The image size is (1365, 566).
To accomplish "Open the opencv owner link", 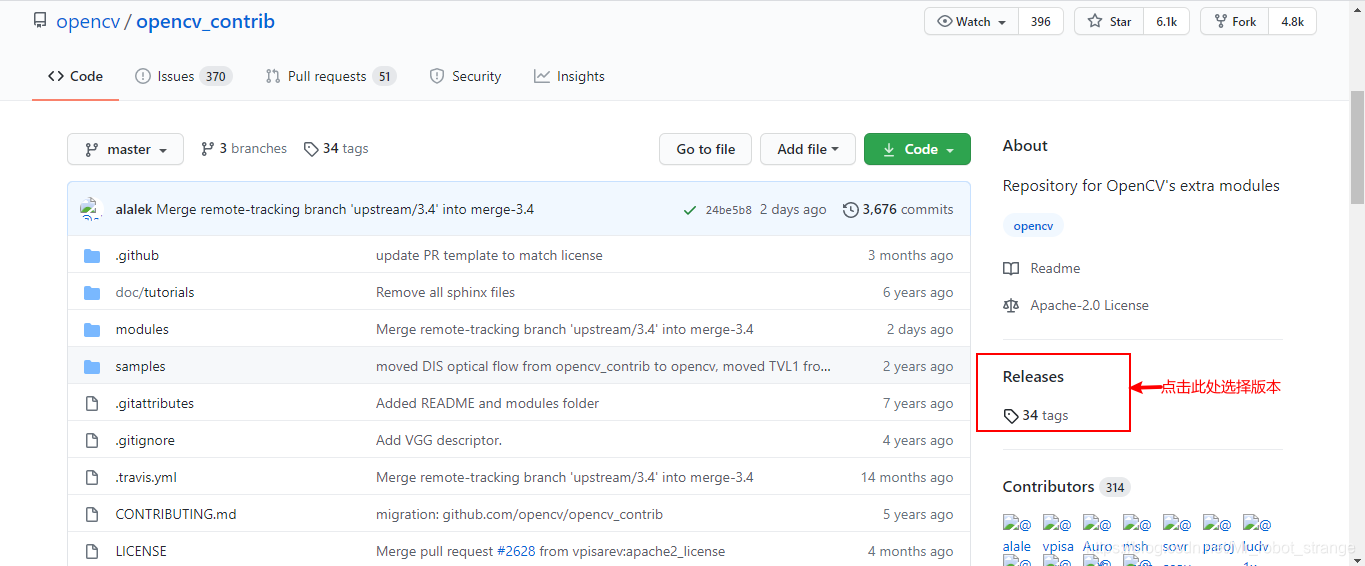I will tap(87, 21).
